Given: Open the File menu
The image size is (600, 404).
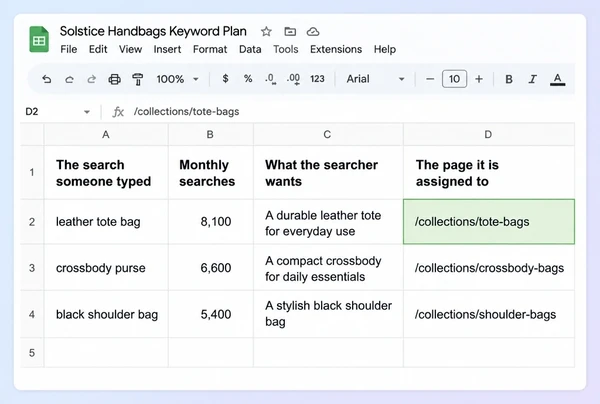Looking at the screenshot, I should pyautogui.click(x=69, y=49).
